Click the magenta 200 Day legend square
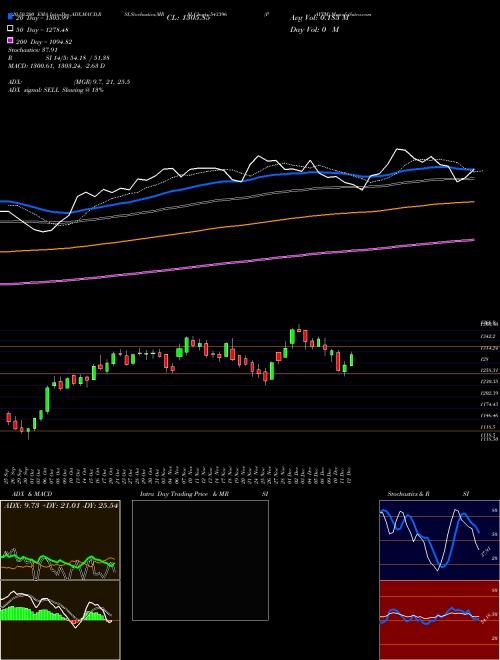 11,40
